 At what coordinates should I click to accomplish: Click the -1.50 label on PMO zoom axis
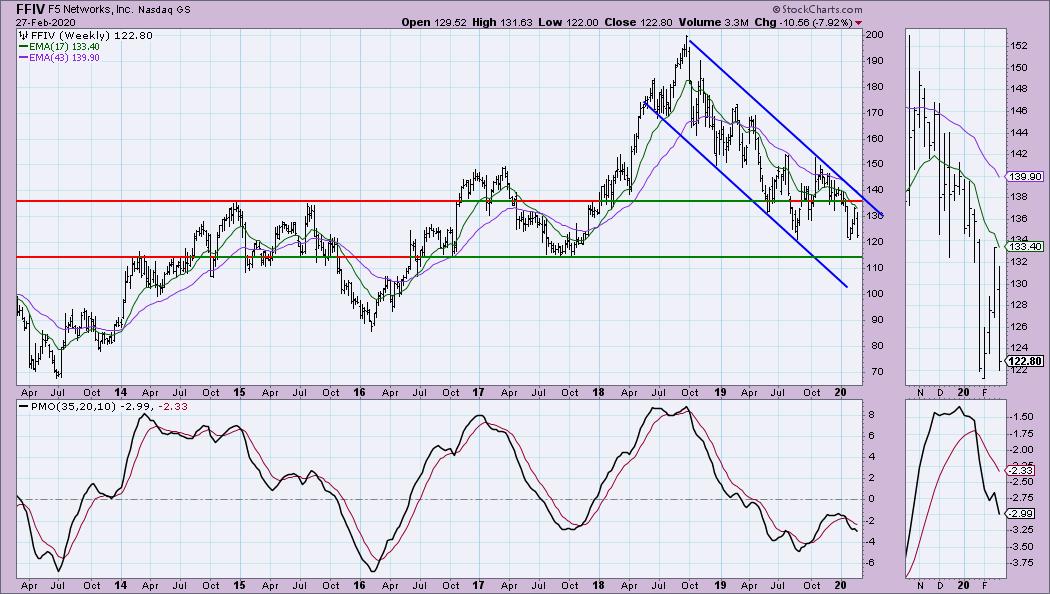click(1021, 417)
